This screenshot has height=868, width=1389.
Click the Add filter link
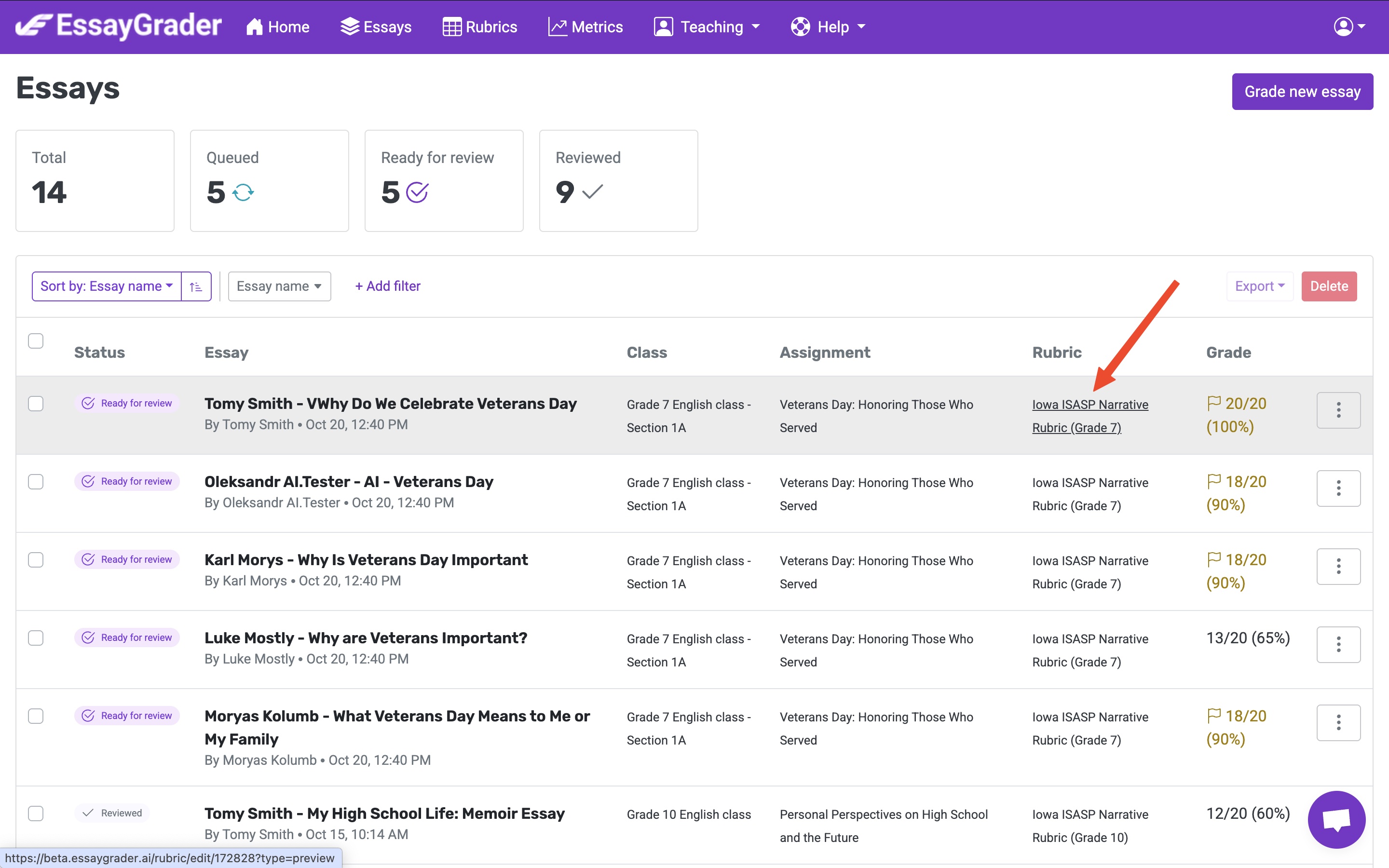click(387, 286)
